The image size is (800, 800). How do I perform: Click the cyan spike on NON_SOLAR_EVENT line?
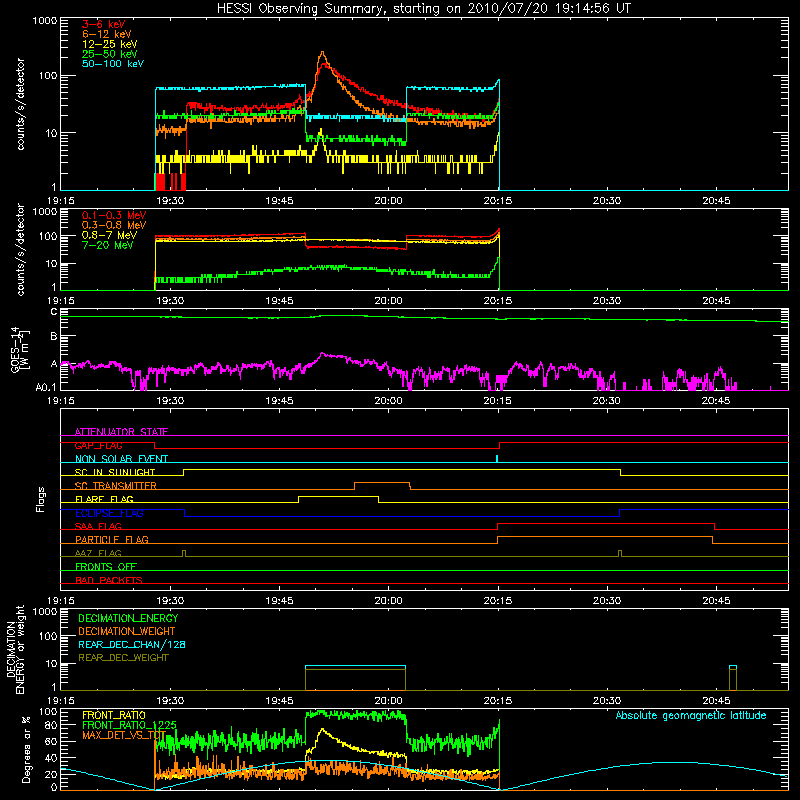(x=497, y=458)
